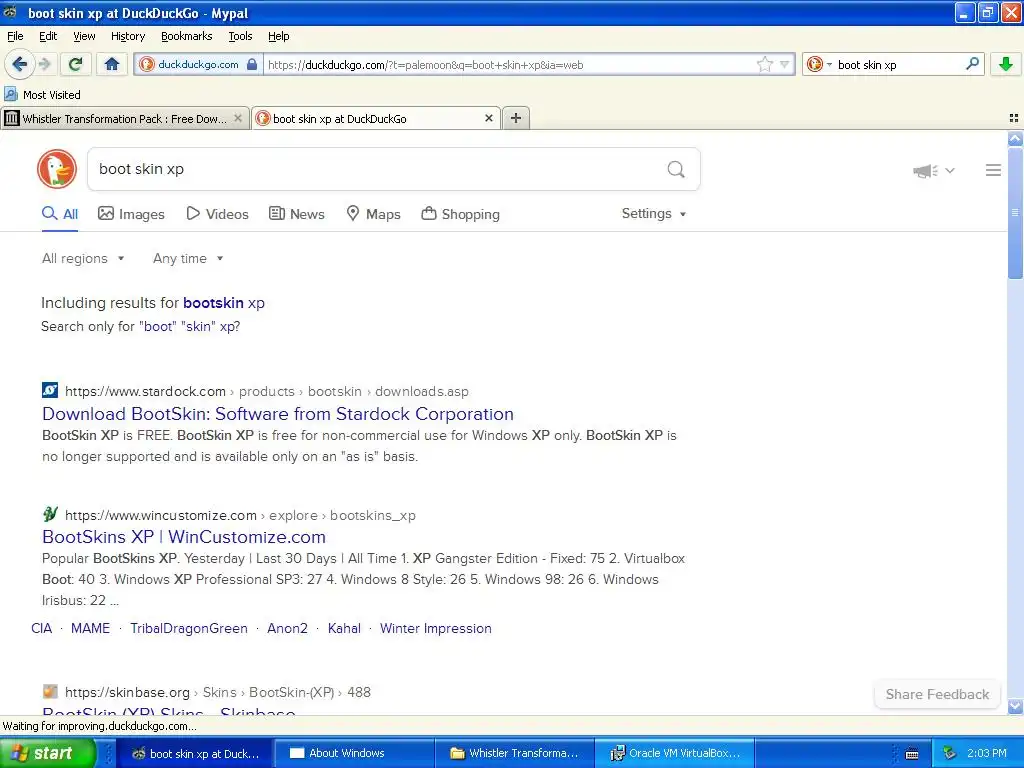Switch to Whistler Transformation Pack tab
The image size is (1024, 768).
click(124, 118)
